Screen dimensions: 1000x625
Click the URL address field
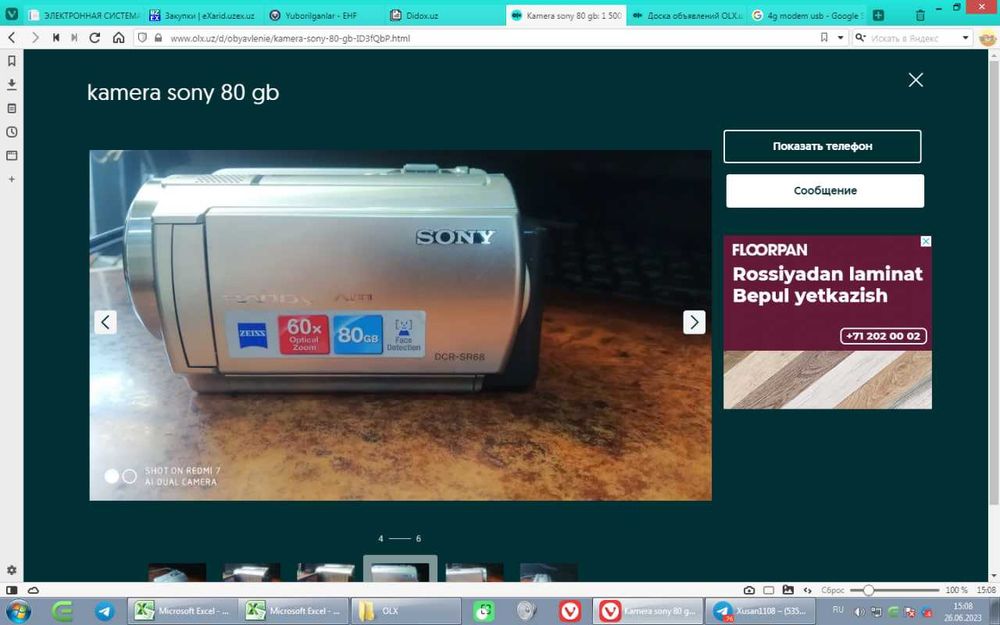coord(490,38)
